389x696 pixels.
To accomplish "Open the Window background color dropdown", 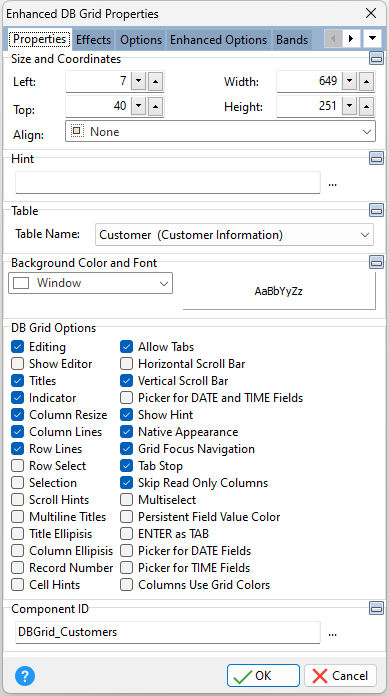I will [x=90, y=283].
